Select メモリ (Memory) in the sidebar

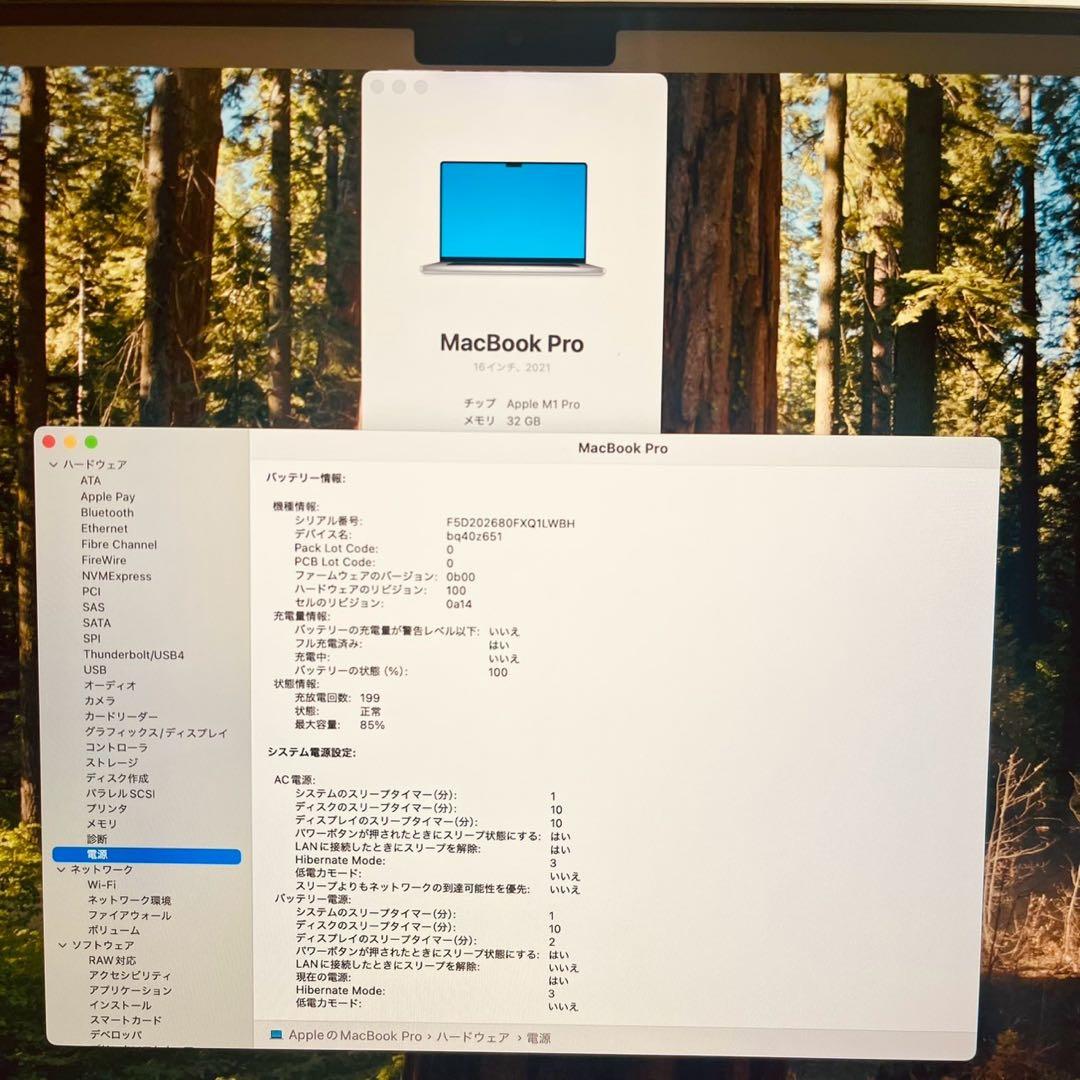coord(100,823)
